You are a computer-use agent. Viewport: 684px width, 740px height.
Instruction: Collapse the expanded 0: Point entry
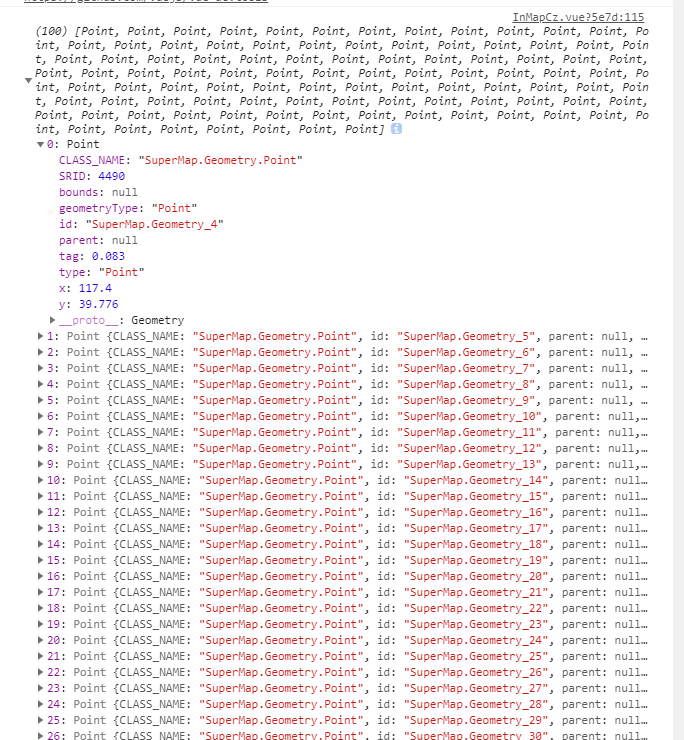click(x=41, y=144)
